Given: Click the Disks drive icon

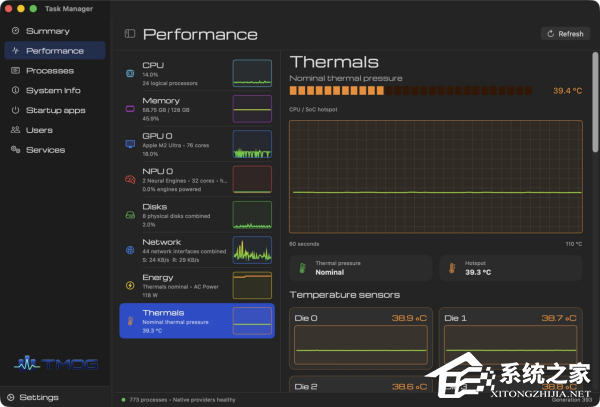Looking at the screenshot, I should [x=130, y=215].
